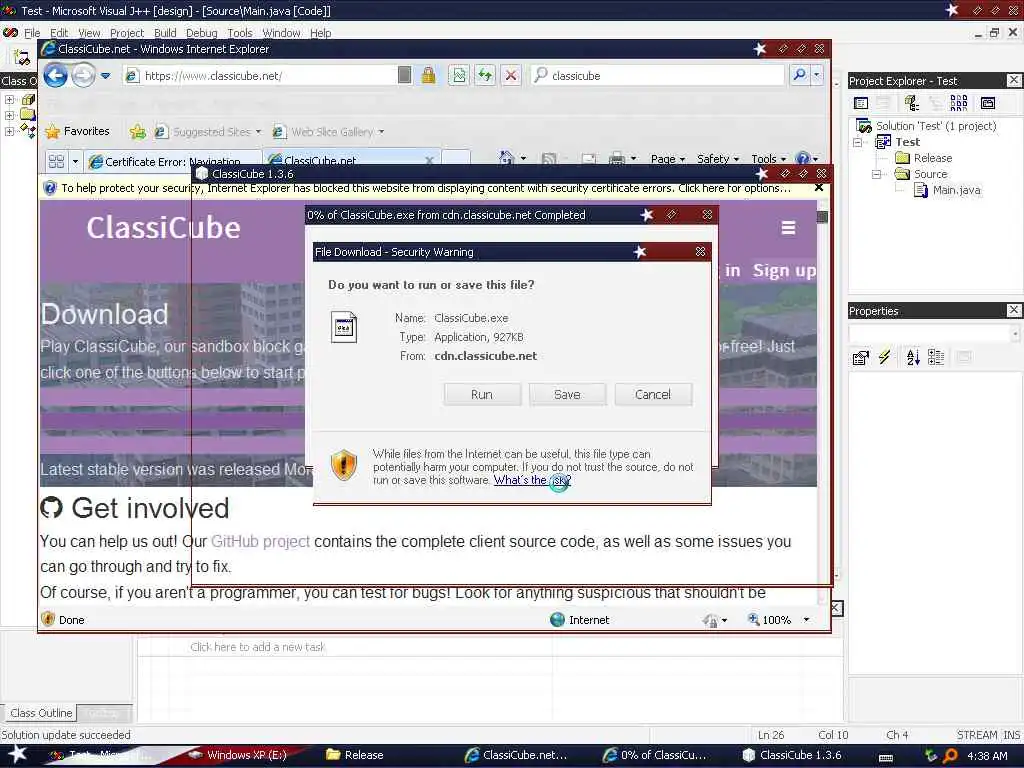
Task: Click Project Explorer Package View icon
Action: coord(911,103)
